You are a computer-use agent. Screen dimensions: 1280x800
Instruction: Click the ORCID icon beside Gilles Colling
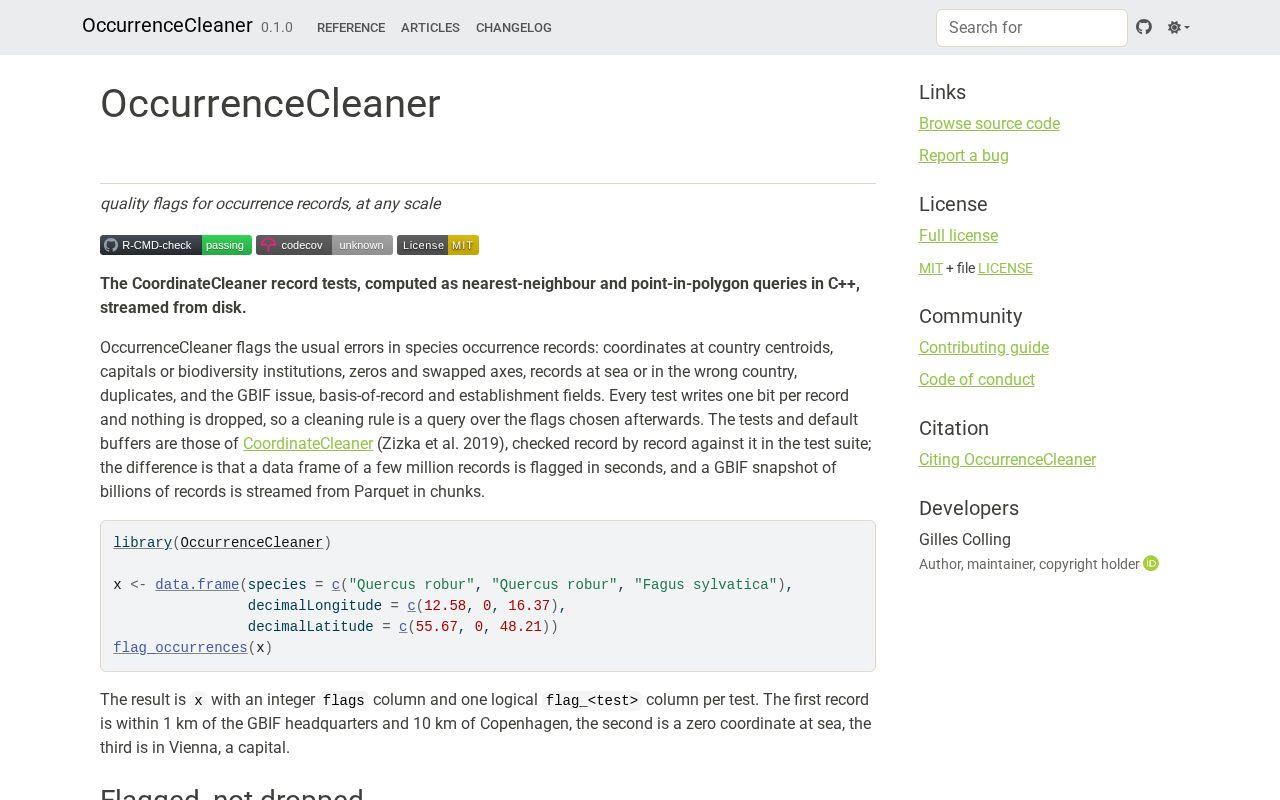1151,563
